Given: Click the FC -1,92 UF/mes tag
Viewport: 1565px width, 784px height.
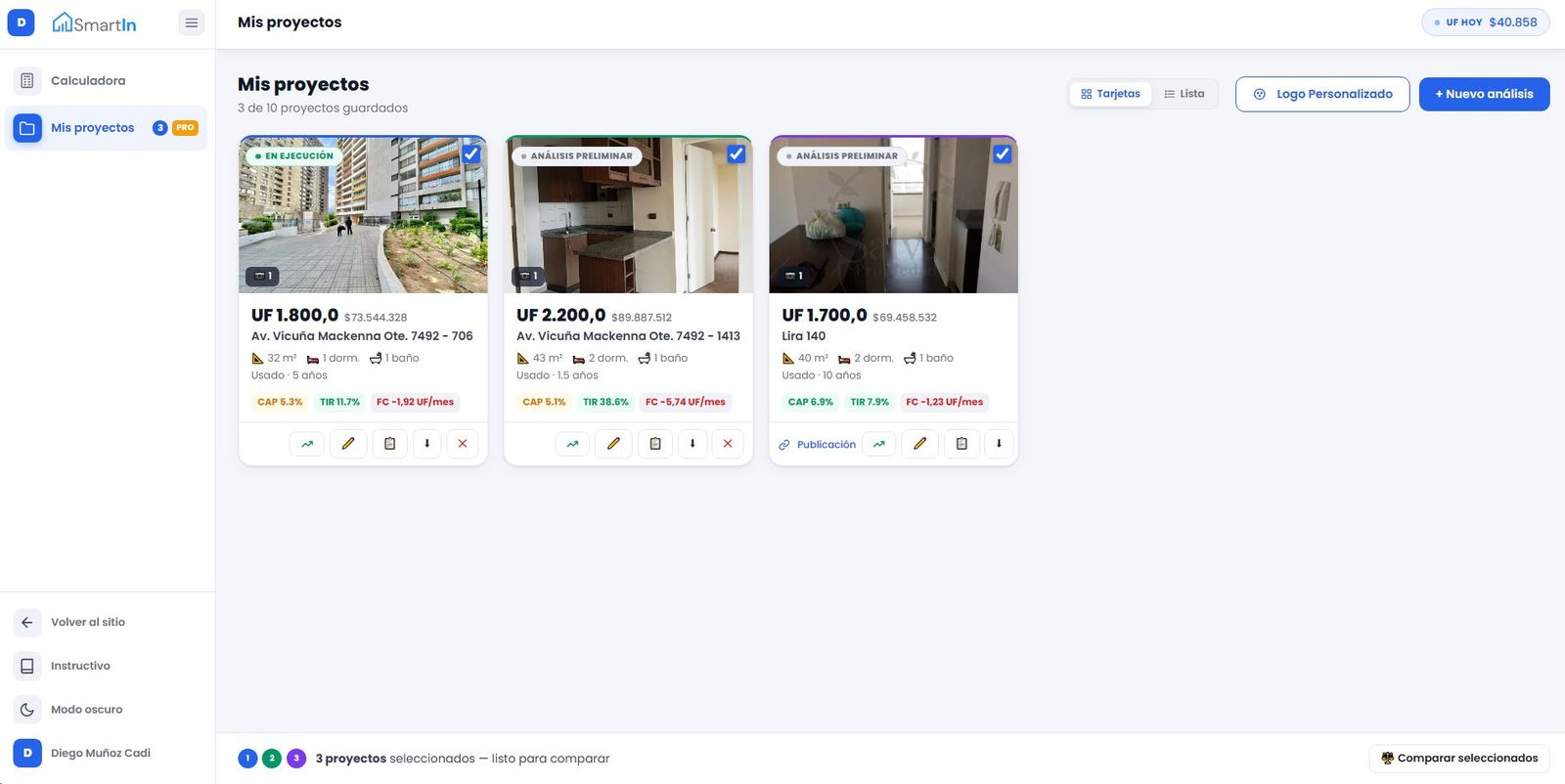Looking at the screenshot, I should point(415,402).
